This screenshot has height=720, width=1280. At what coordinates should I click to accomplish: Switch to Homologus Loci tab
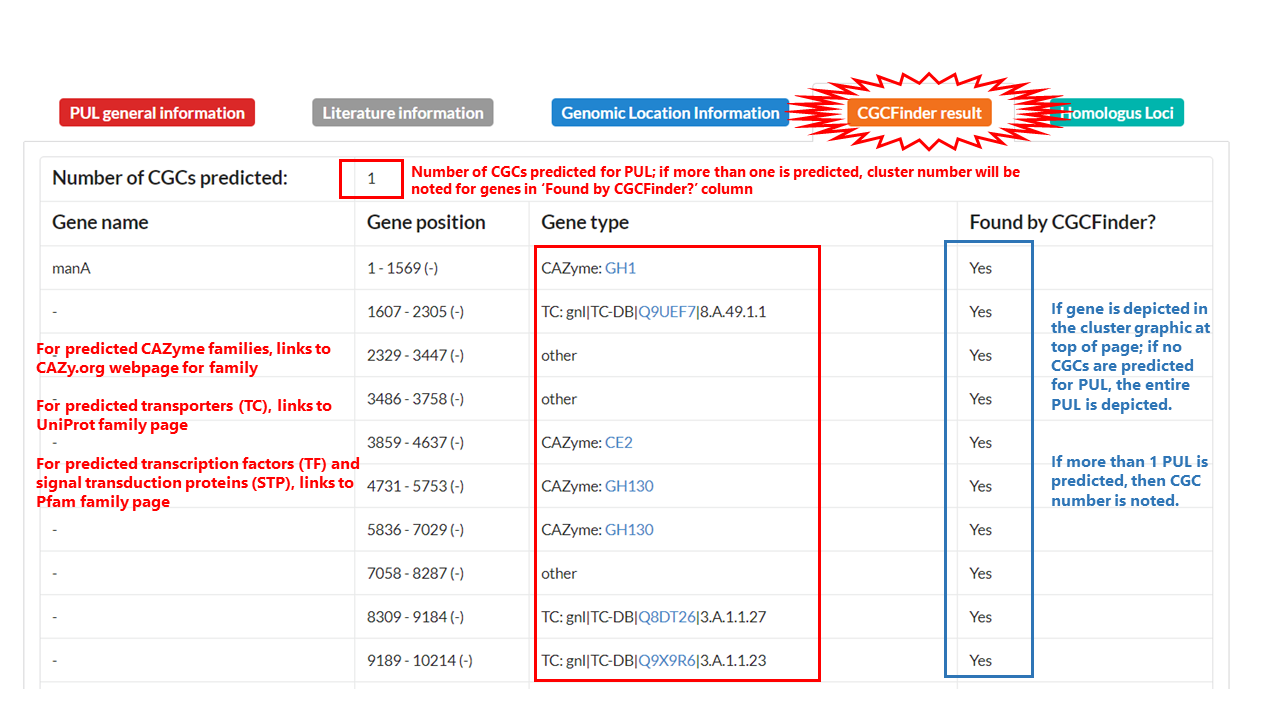click(1120, 113)
